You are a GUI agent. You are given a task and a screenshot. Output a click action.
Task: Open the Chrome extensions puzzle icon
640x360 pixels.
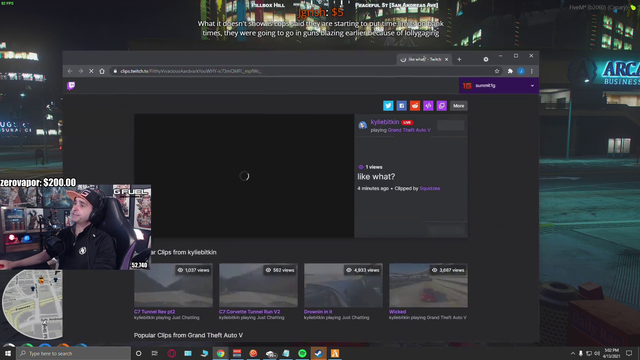(510, 71)
